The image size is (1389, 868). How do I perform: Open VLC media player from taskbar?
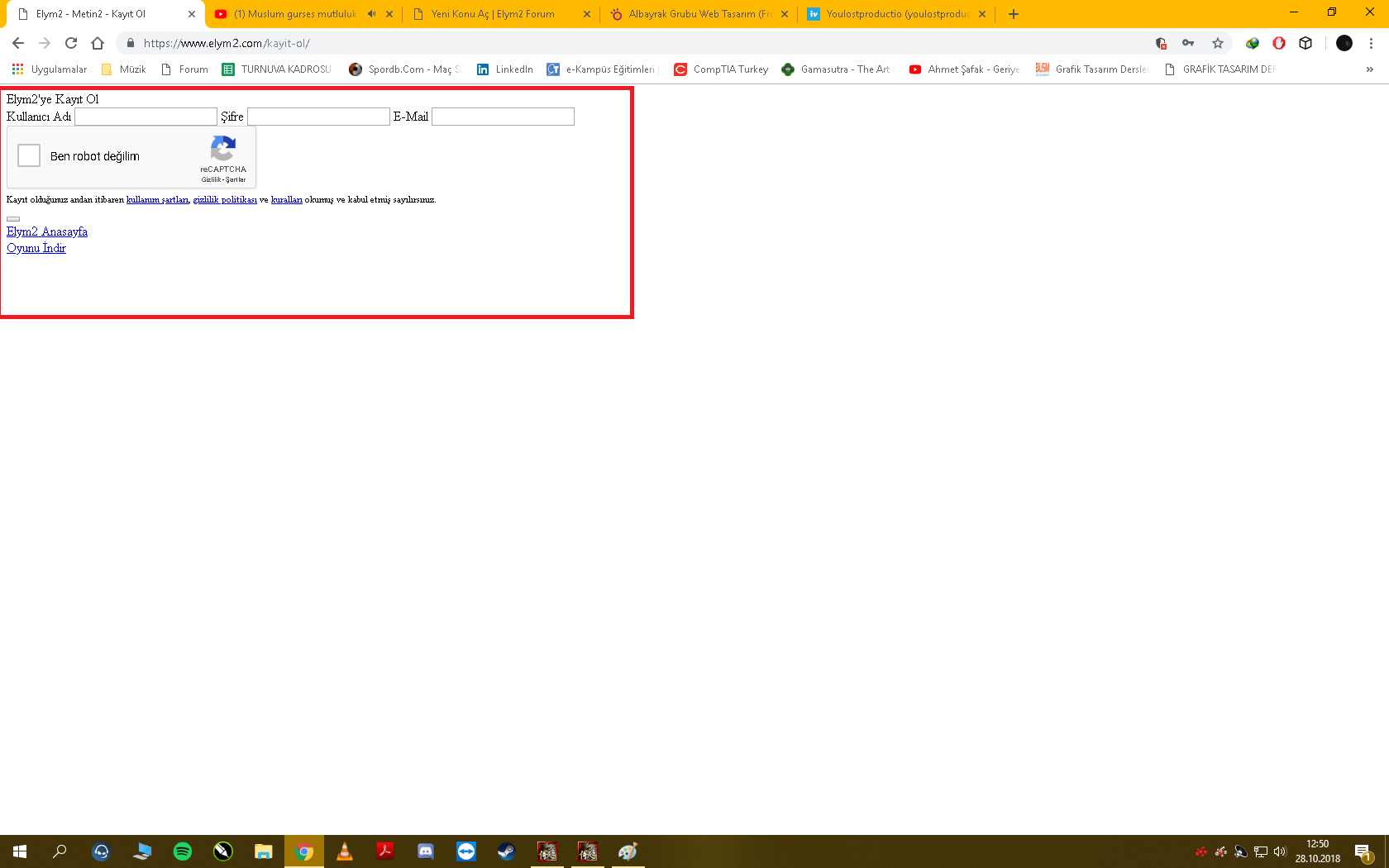click(345, 851)
